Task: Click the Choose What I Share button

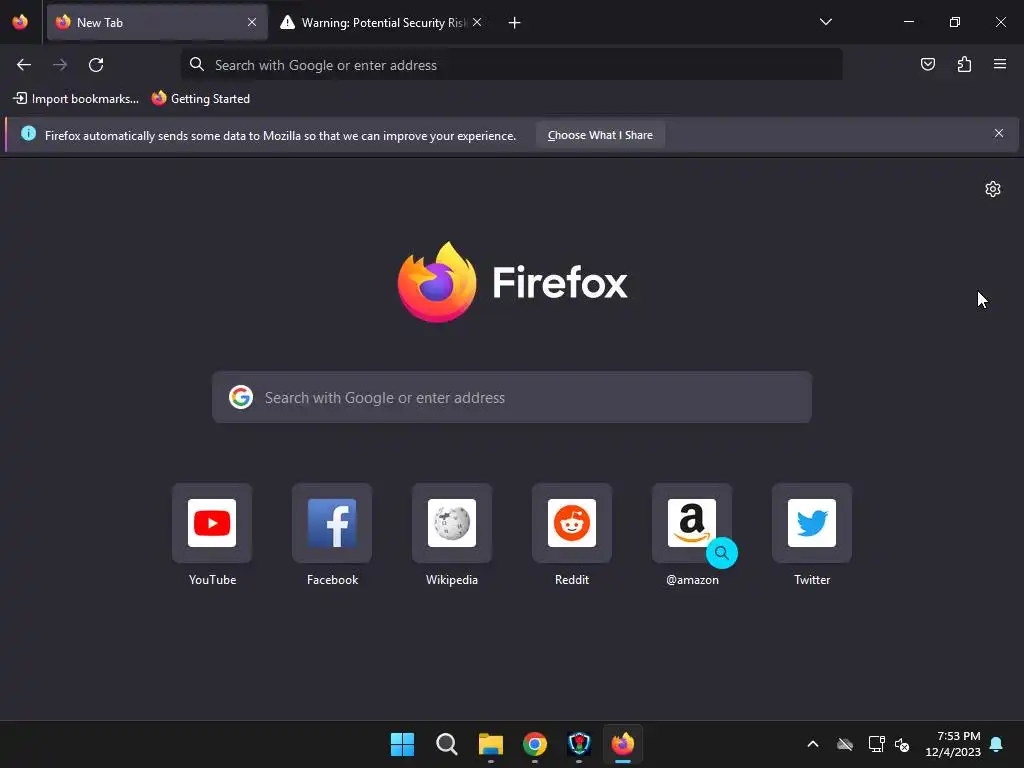Action: (x=600, y=135)
